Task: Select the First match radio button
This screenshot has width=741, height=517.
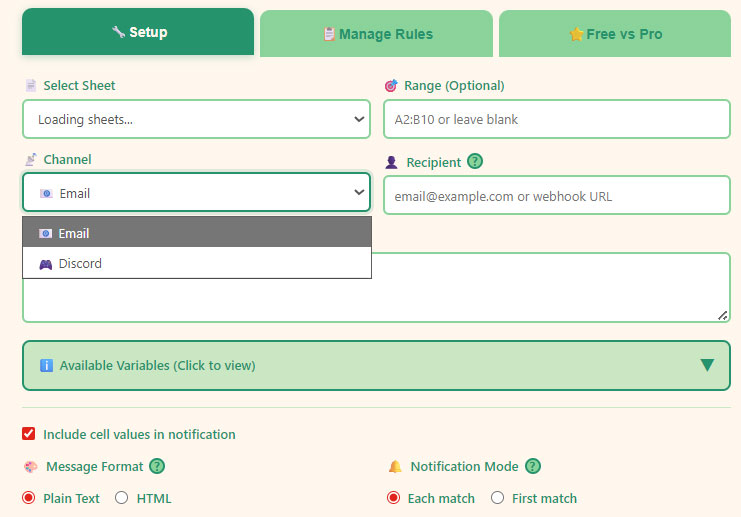Action: click(x=497, y=498)
